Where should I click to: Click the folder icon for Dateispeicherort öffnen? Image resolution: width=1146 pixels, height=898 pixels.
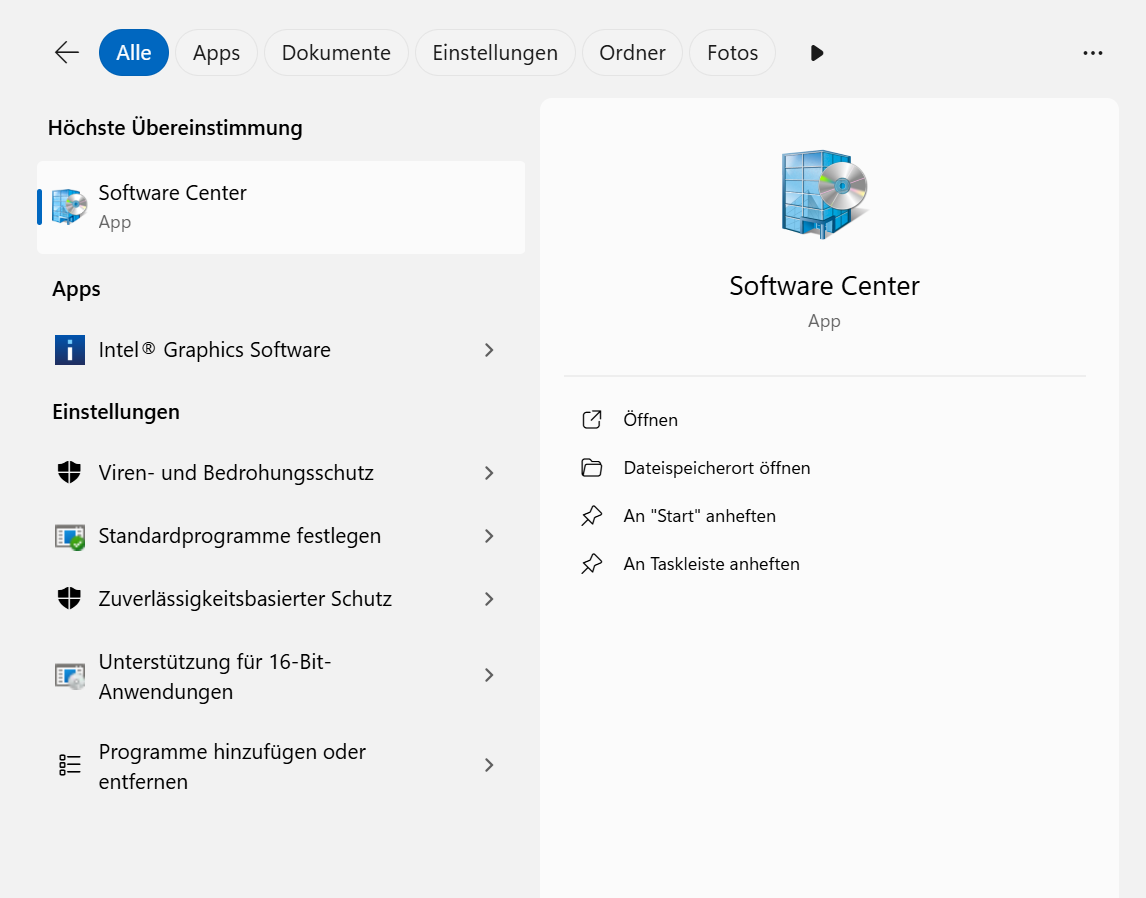591,468
